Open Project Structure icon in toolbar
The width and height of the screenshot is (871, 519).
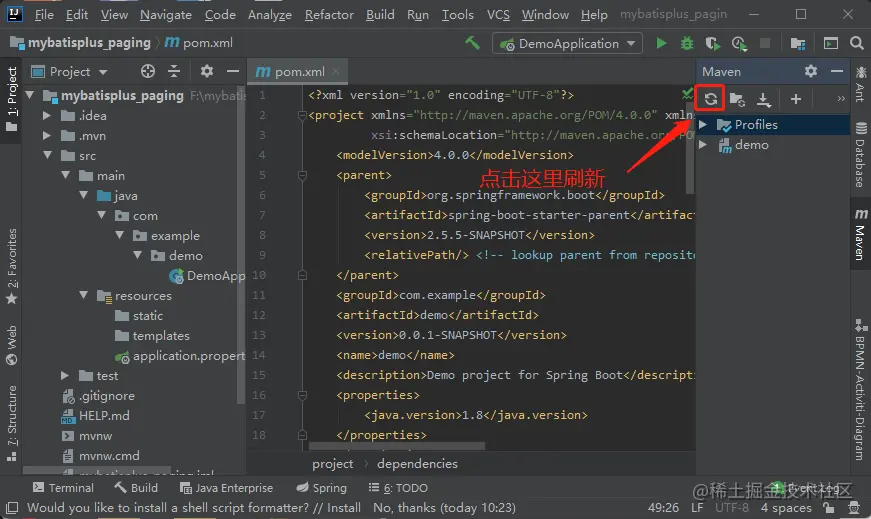[x=798, y=43]
